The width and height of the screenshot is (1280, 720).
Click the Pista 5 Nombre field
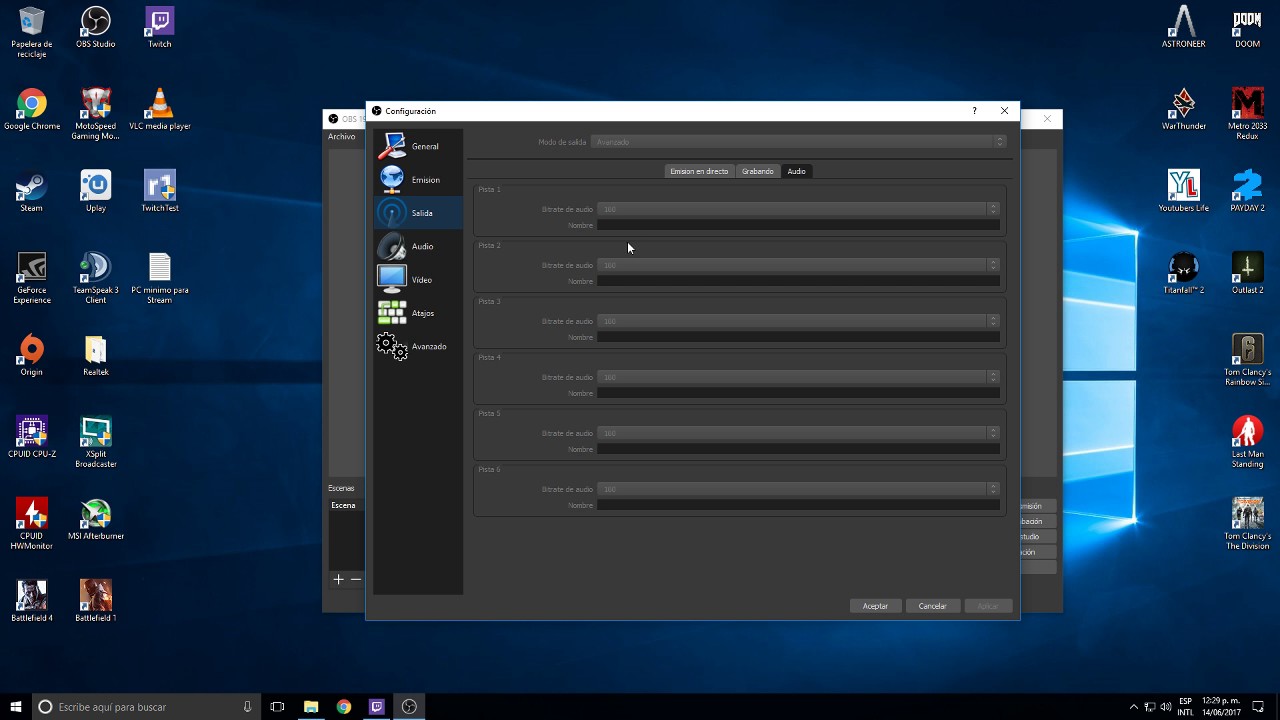click(x=798, y=449)
